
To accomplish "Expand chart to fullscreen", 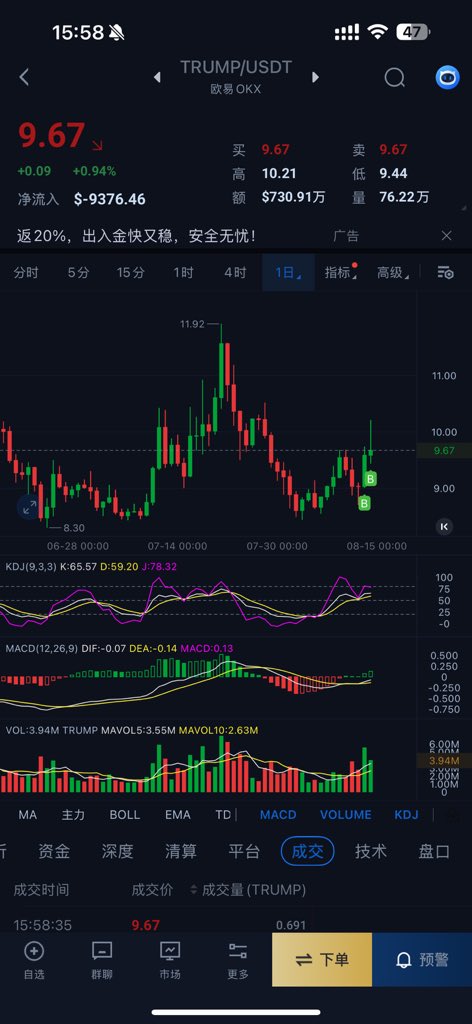I will click(30, 507).
